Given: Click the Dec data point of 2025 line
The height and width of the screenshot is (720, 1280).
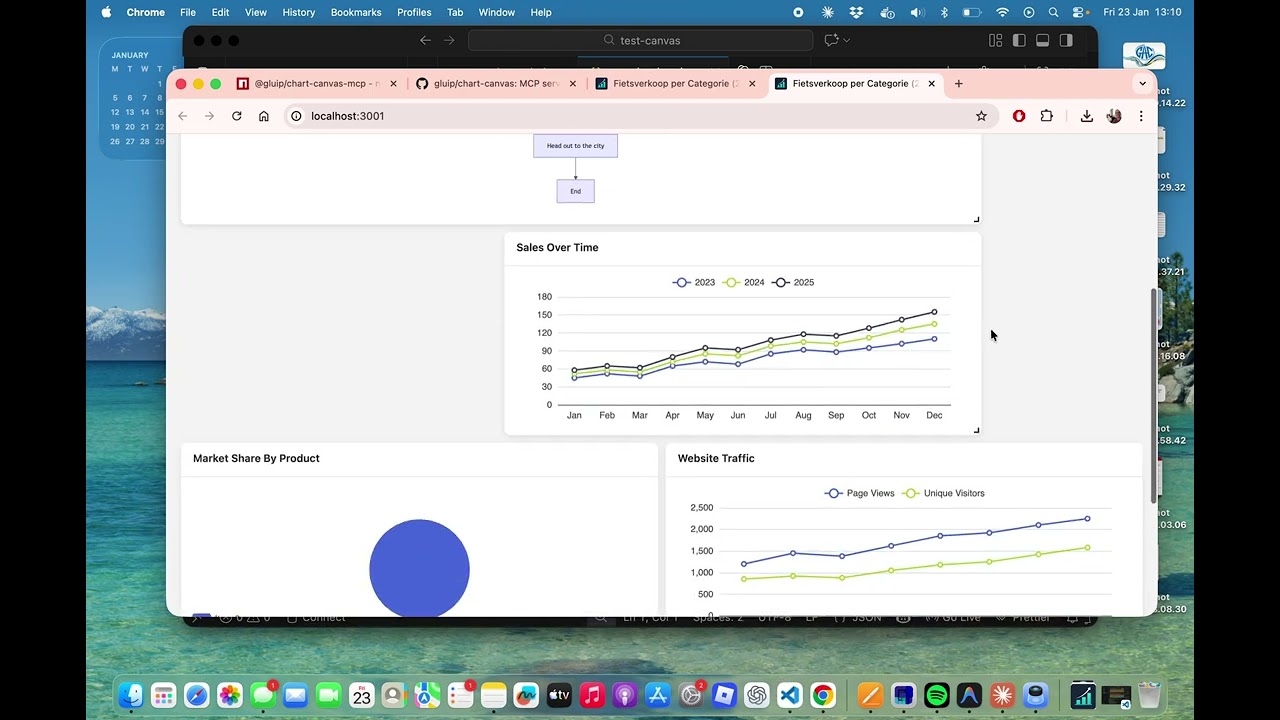Looking at the screenshot, I should click(x=934, y=312).
